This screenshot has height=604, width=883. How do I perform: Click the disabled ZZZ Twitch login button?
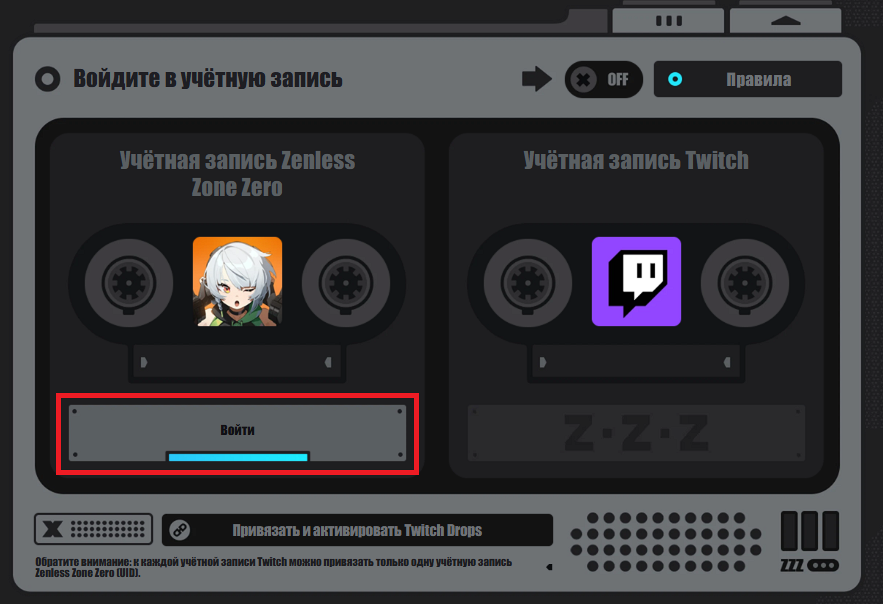(x=636, y=433)
